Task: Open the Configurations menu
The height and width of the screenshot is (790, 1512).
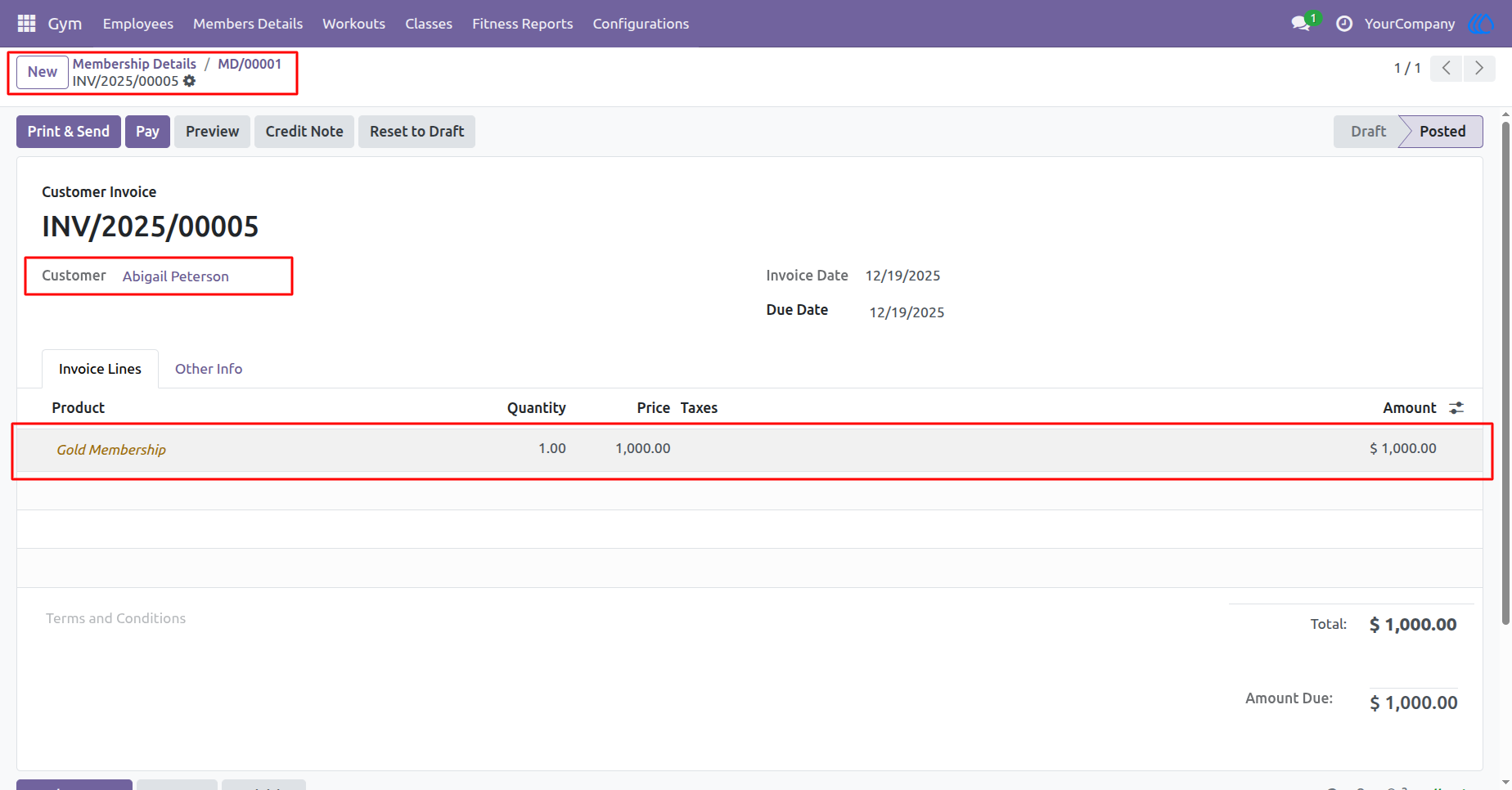Action: (x=641, y=24)
